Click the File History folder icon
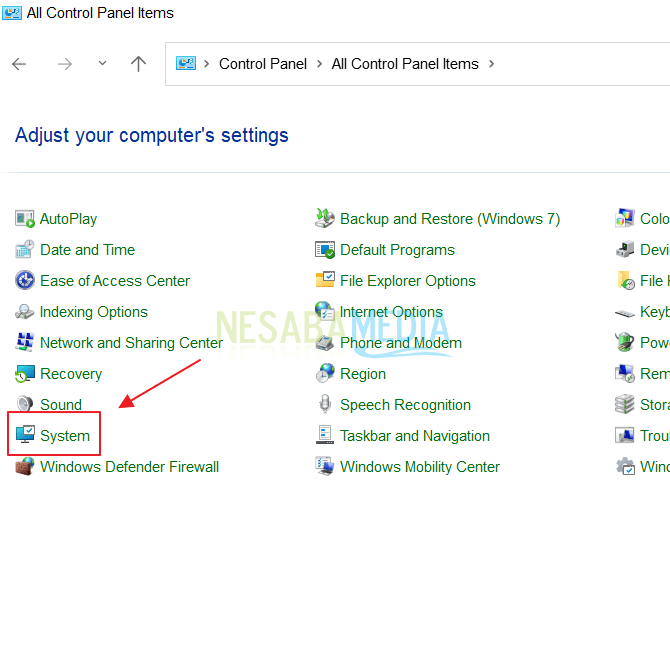The height and width of the screenshot is (670, 670). [x=626, y=281]
